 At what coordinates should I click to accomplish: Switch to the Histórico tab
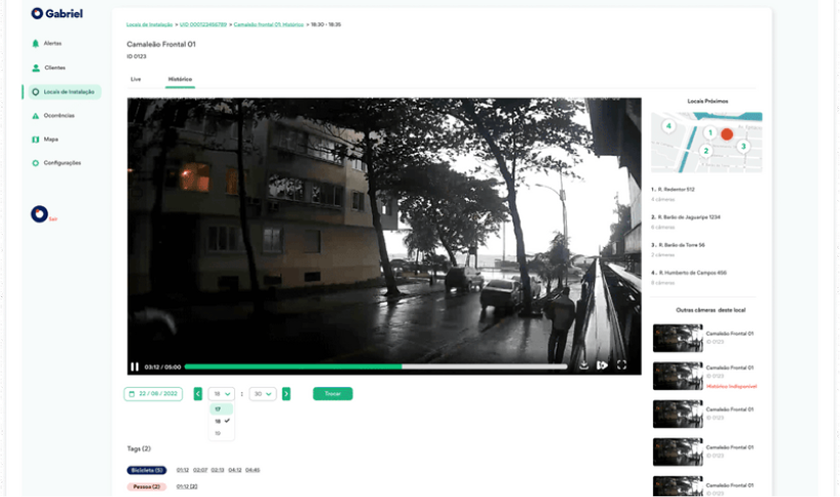180,79
